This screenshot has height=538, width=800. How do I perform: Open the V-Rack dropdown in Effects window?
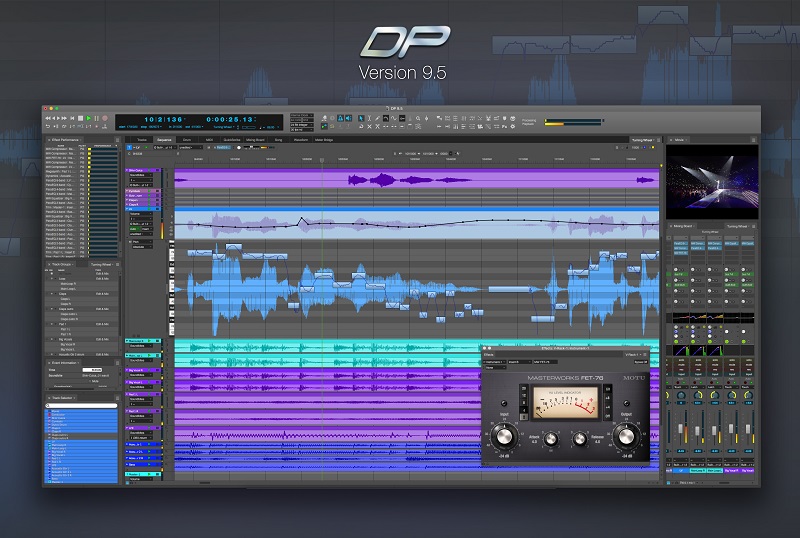point(631,353)
